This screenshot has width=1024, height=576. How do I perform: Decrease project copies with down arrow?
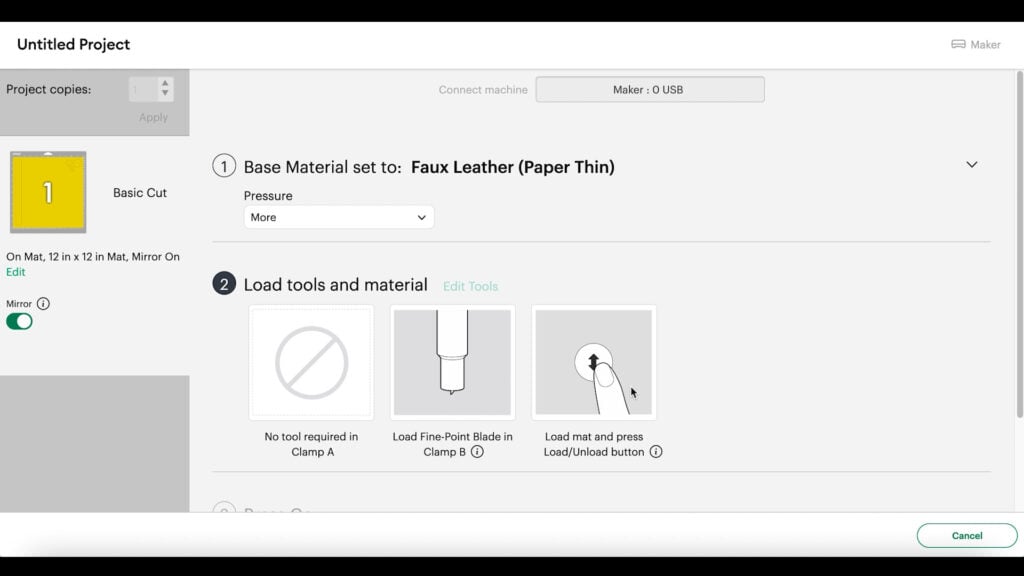(x=165, y=93)
